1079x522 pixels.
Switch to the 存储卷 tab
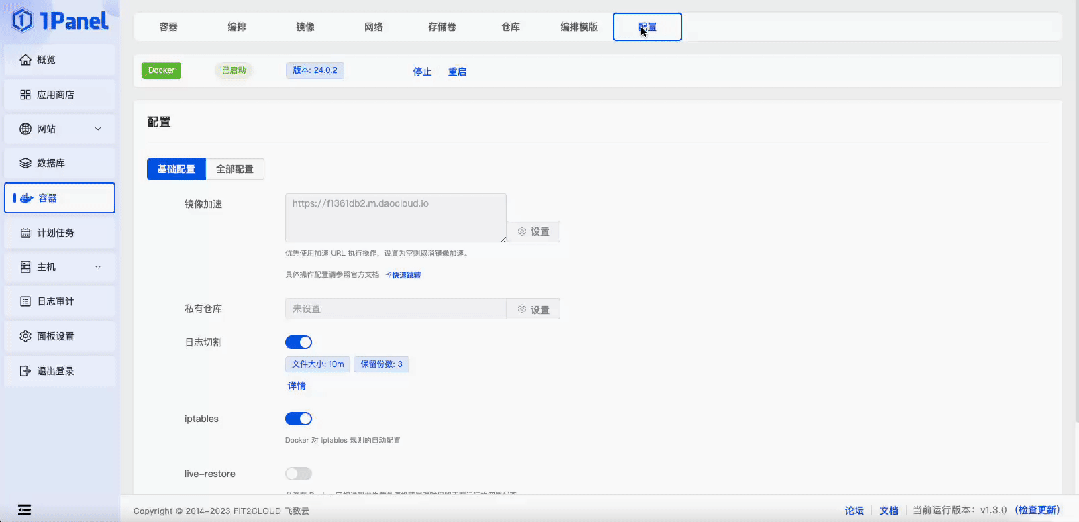point(442,28)
